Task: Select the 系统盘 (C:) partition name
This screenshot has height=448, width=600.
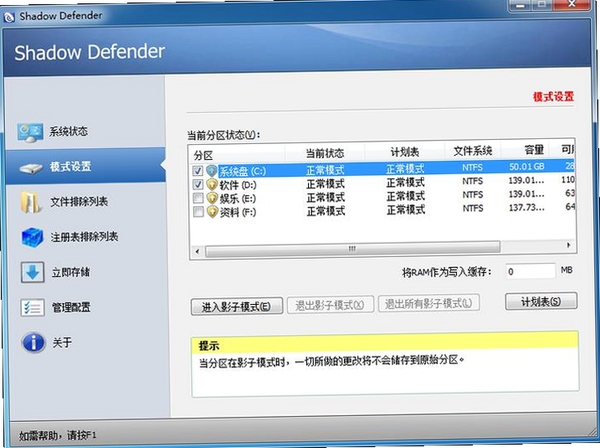Action: tap(243, 171)
